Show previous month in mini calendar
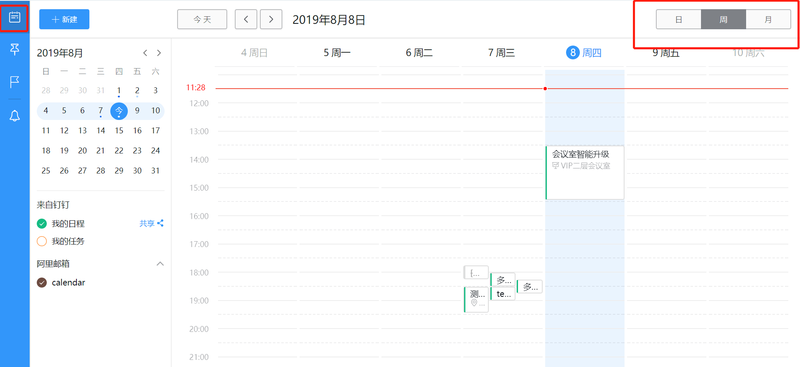Viewport: 800px width, 367px height. pos(145,53)
